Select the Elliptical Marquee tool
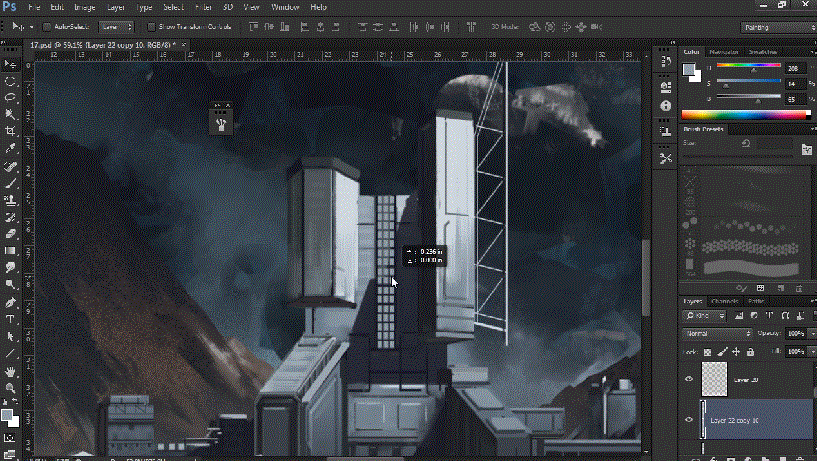The image size is (817, 461). point(10,81)
